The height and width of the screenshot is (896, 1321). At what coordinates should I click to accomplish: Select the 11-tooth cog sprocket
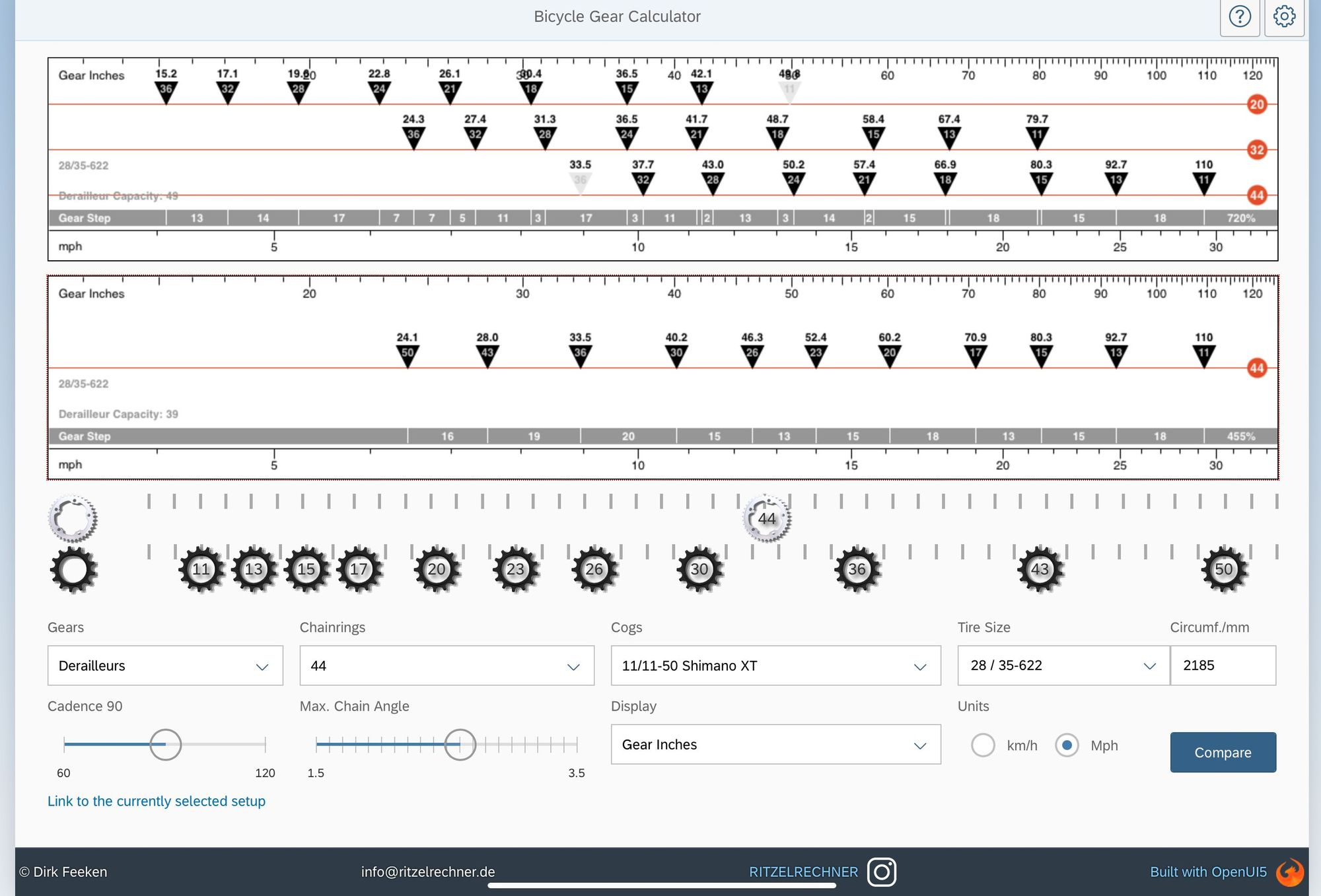coord(201,569)
